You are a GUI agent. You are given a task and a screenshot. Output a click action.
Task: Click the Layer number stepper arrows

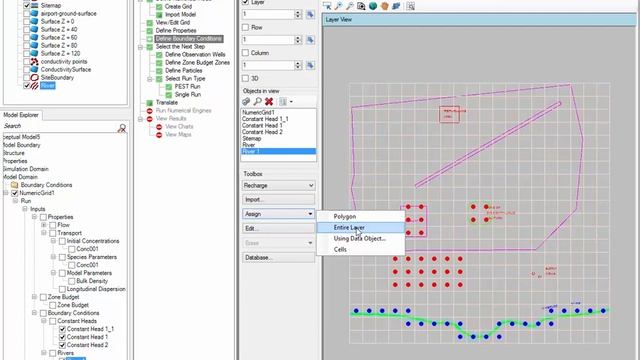(x=298, y=14)
